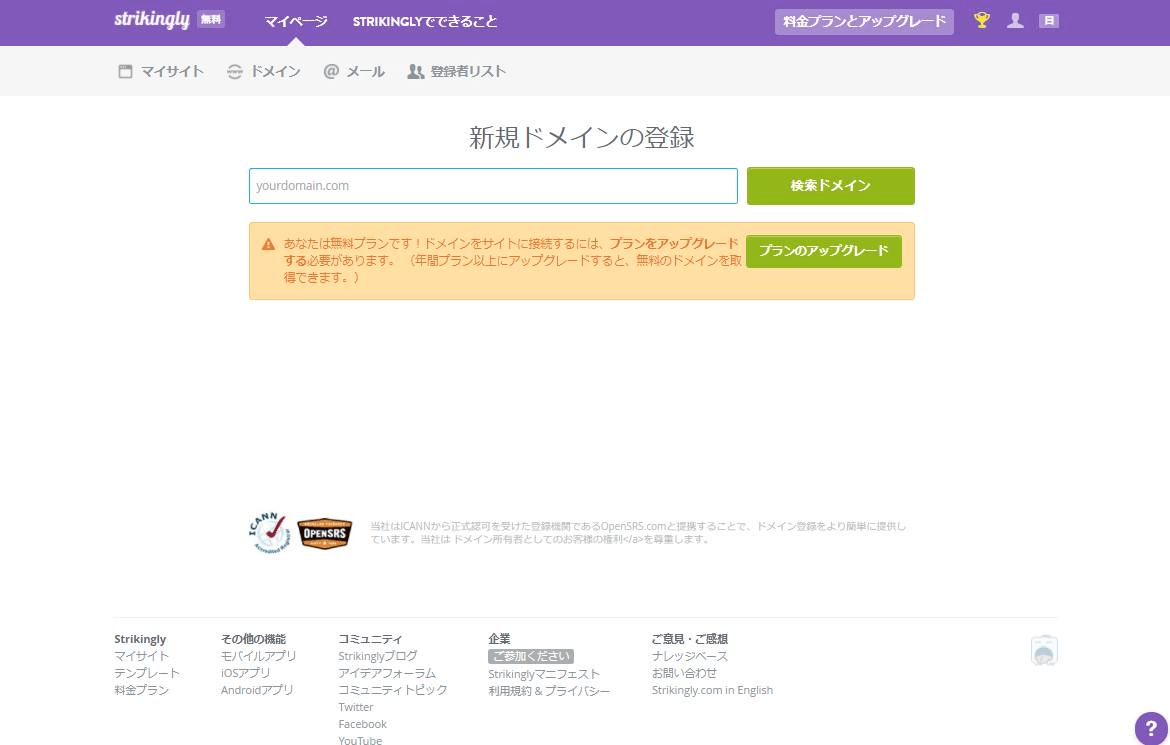
Task: Click the Strikingly logo
Action: [x=151, y=19]
